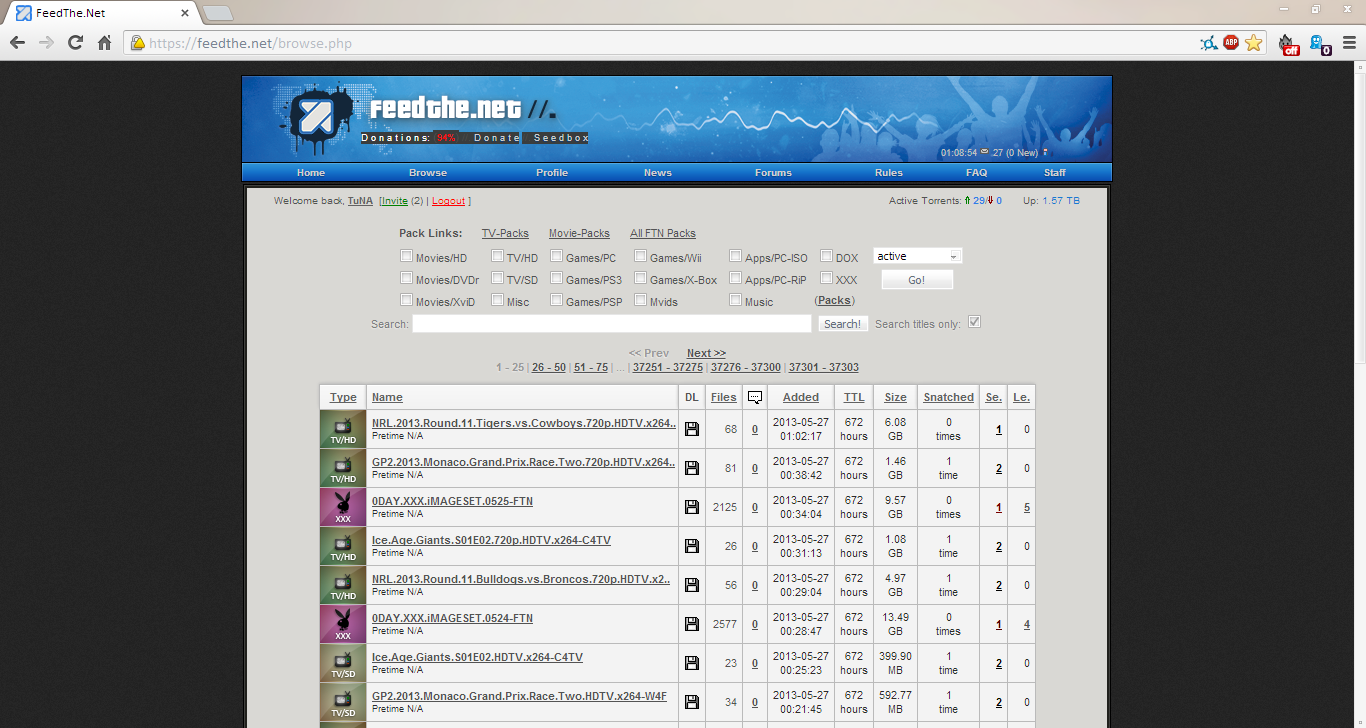The width and height of the screenshot is (1366, 728).
Task: Download Ice.Age.Giants.S01E02.720p via its floppy icon
Action: tap(691, 546)
